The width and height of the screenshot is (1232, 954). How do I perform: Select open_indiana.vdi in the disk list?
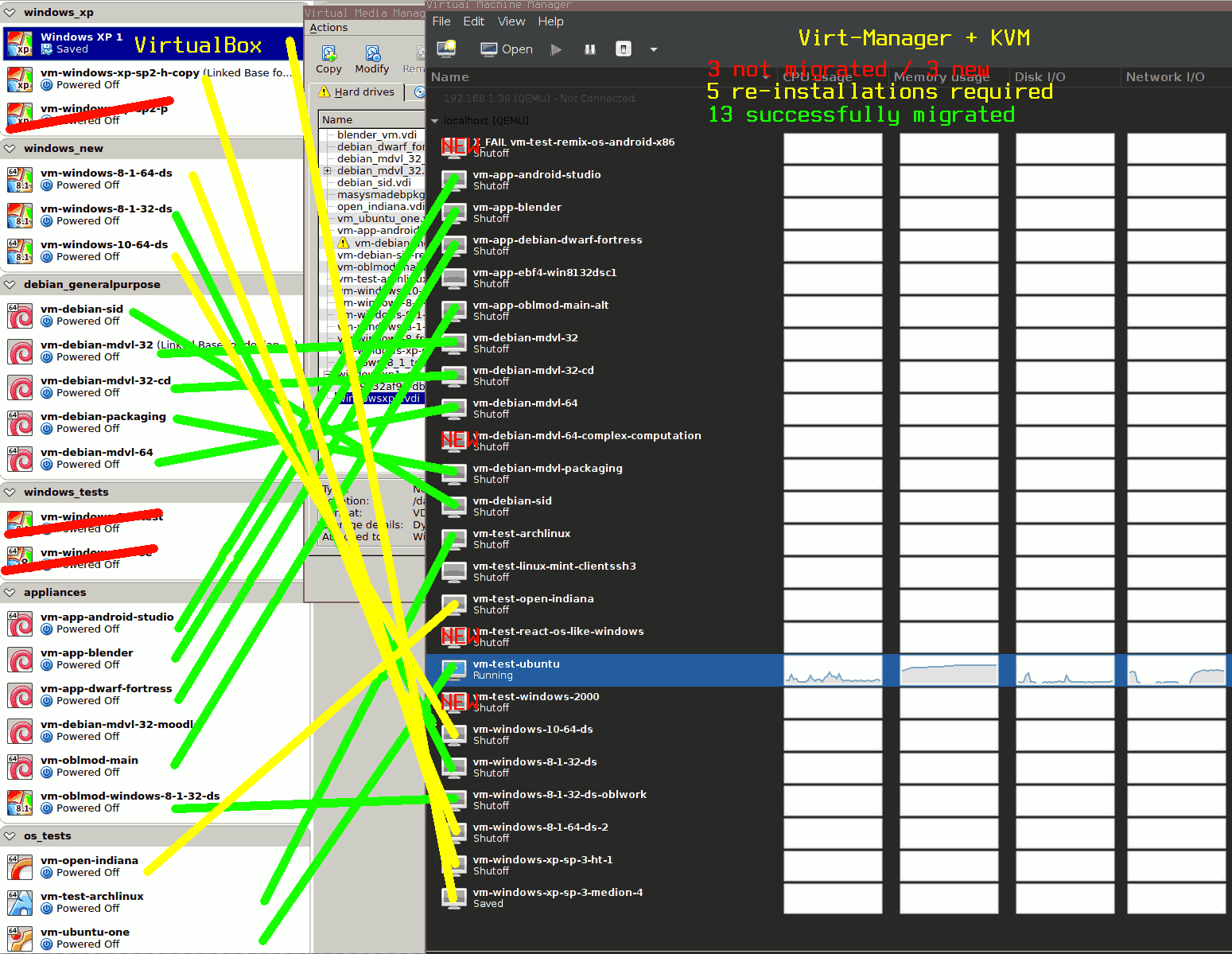380,207
